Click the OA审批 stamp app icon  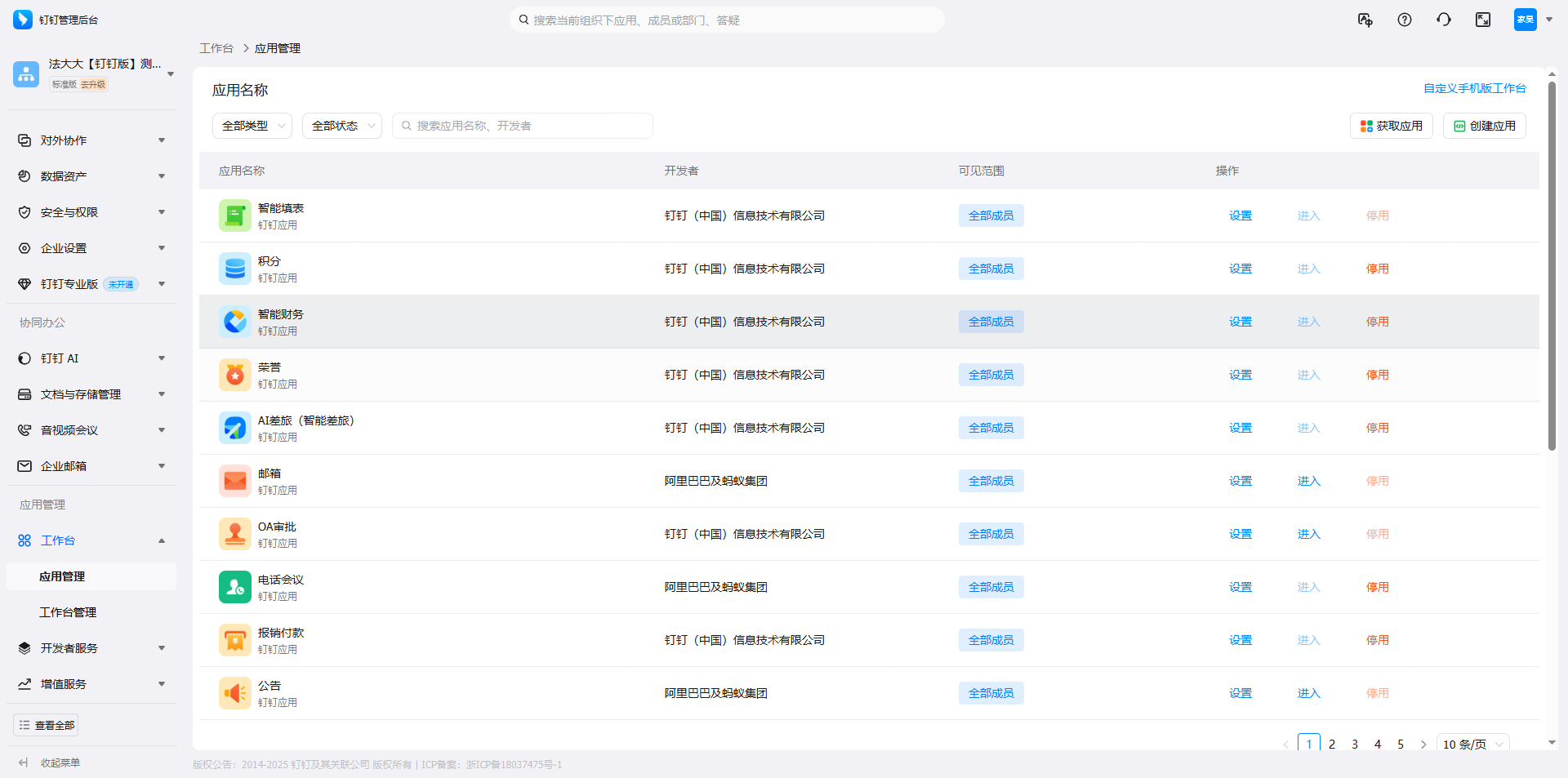(x=235, y=534)
